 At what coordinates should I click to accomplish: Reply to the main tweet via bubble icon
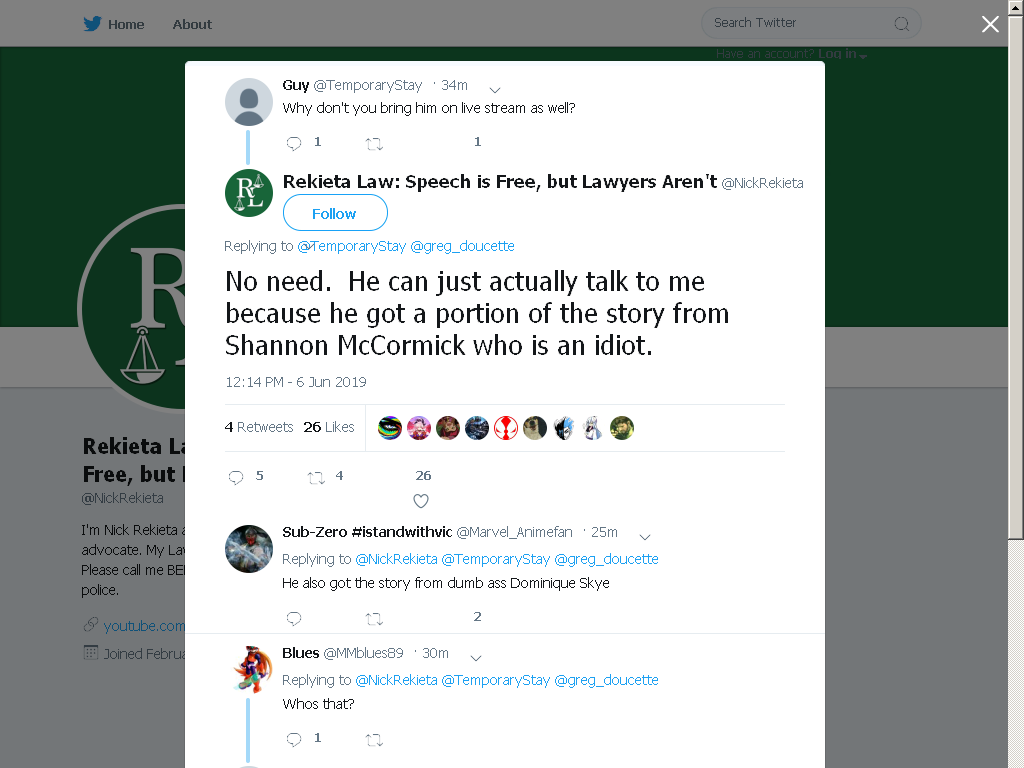click(x=236, y=477)
